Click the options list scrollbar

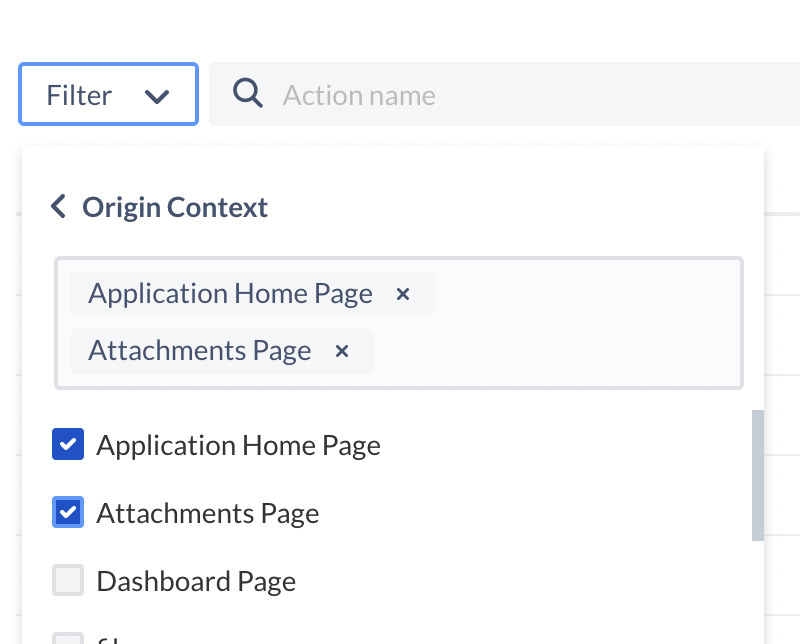pos(757,475)
